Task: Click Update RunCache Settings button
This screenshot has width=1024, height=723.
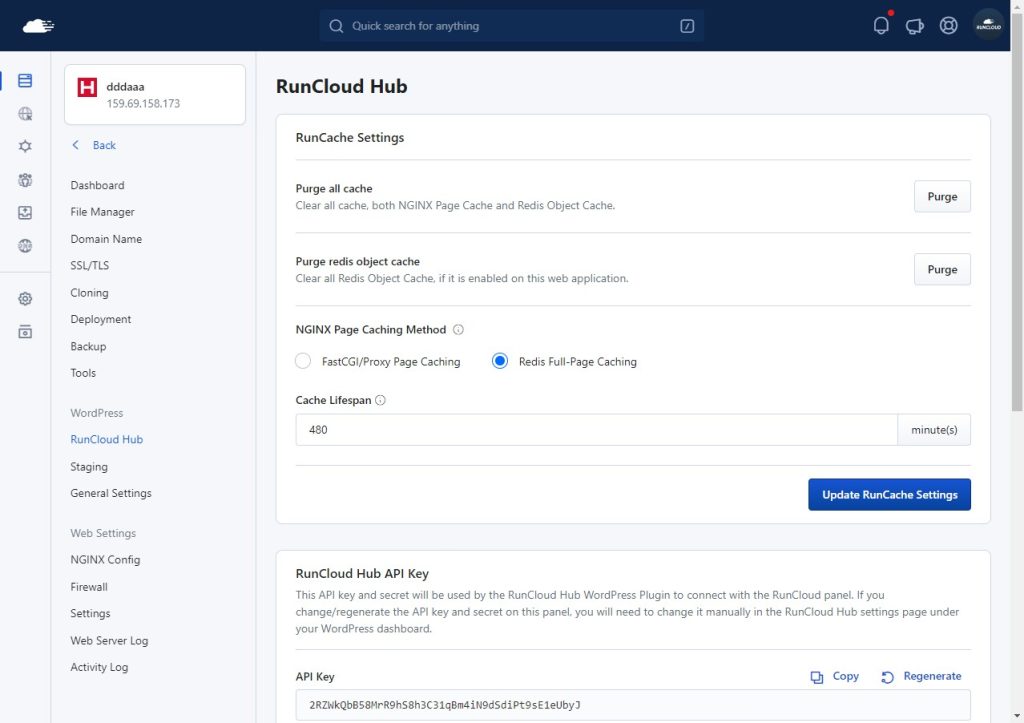Action: (x=889, y=494)
